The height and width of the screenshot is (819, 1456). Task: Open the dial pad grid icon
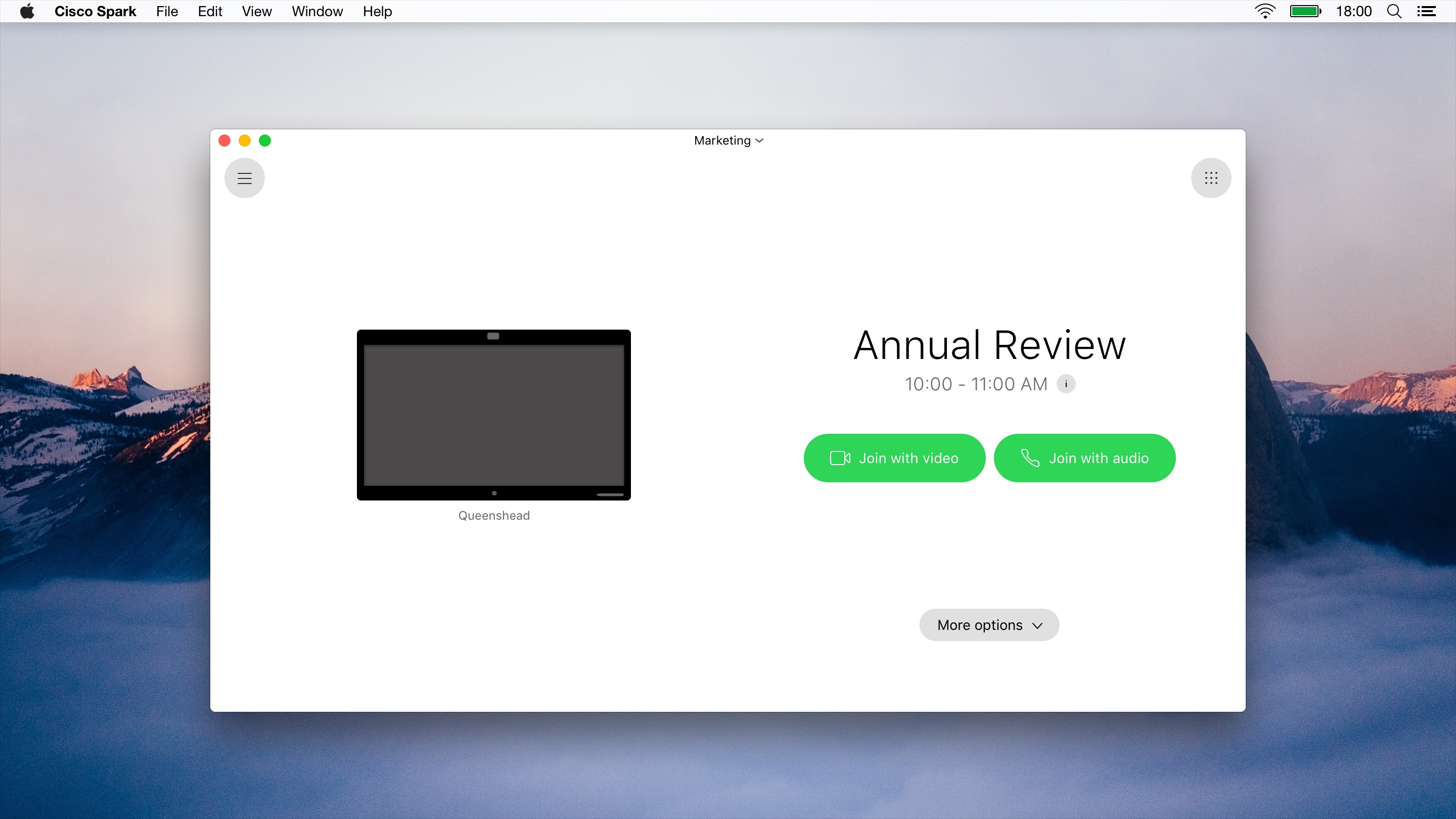click(x=1211, y=178)
